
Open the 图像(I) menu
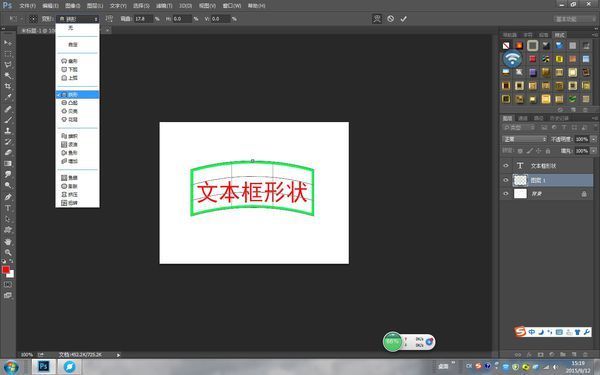click(73, 6)
